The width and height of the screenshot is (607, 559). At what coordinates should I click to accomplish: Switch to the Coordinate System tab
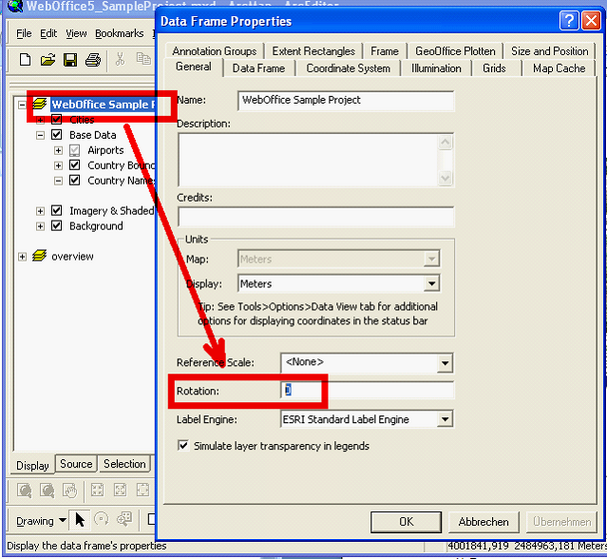348,69
